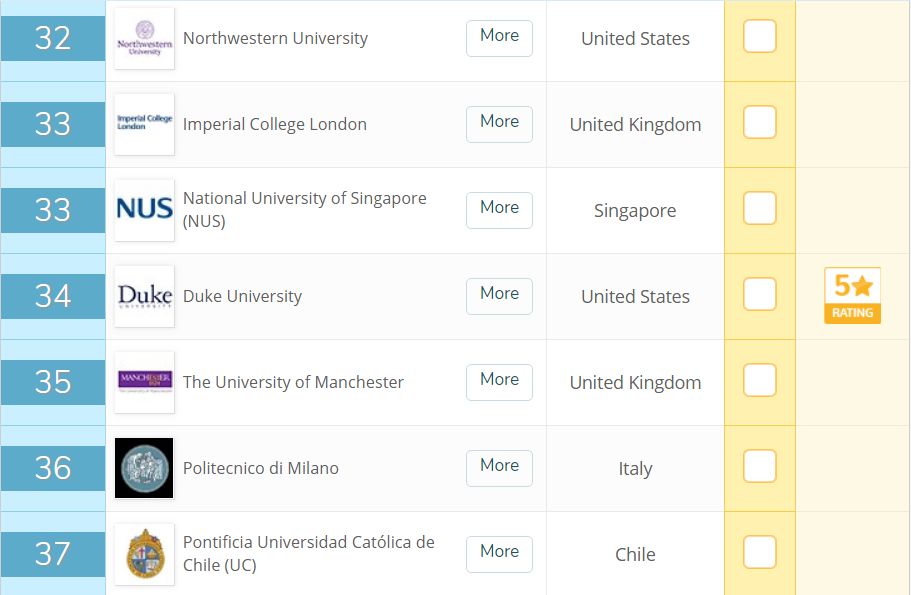Click the University of Manchester logo
Viewport: 911px width, 595px height.
(144, 382)
